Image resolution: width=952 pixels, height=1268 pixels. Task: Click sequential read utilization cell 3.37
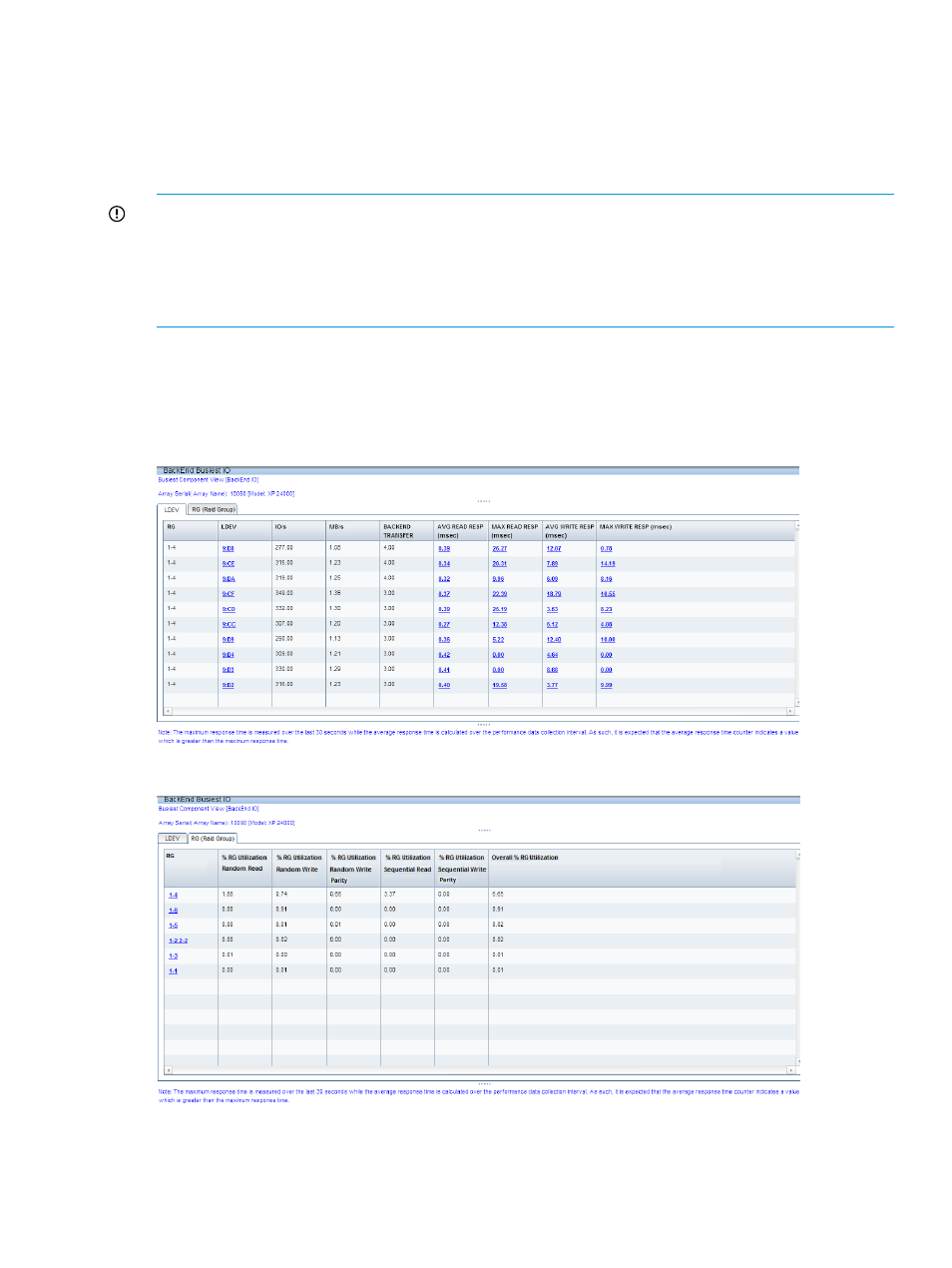[x=390, y=895]
